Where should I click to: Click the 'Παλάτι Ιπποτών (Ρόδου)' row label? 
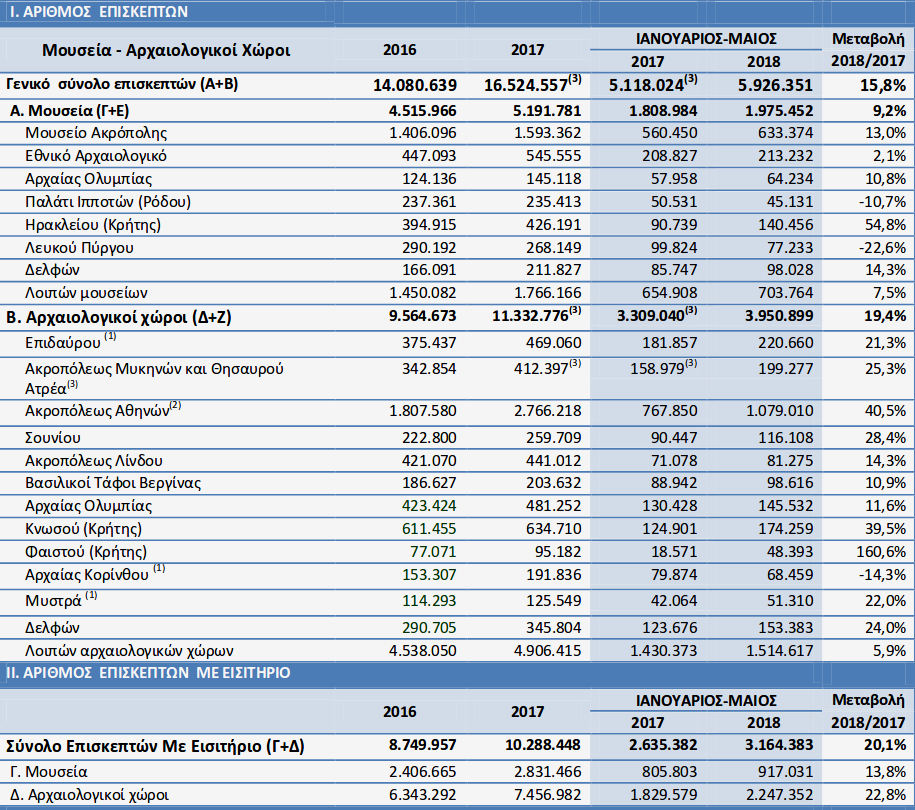tap(107, 202)
